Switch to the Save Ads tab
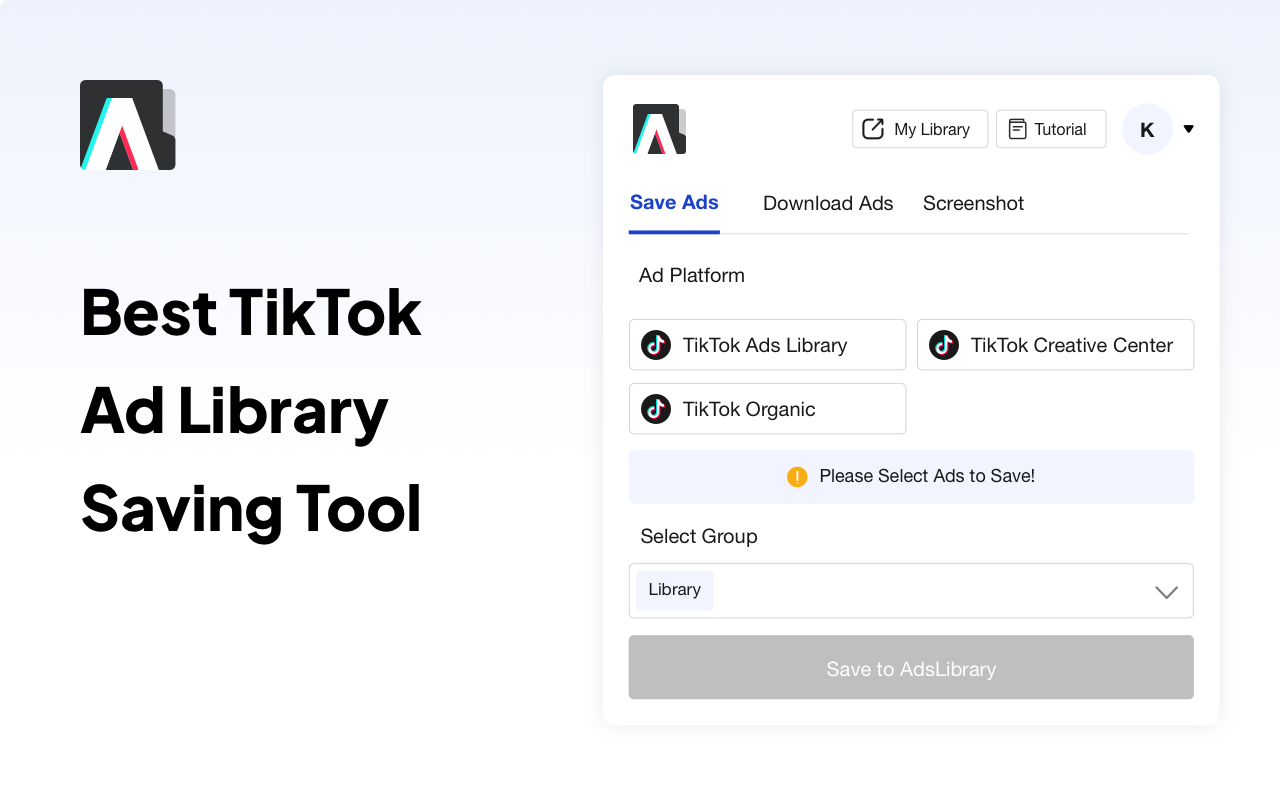 click(674, 203)
